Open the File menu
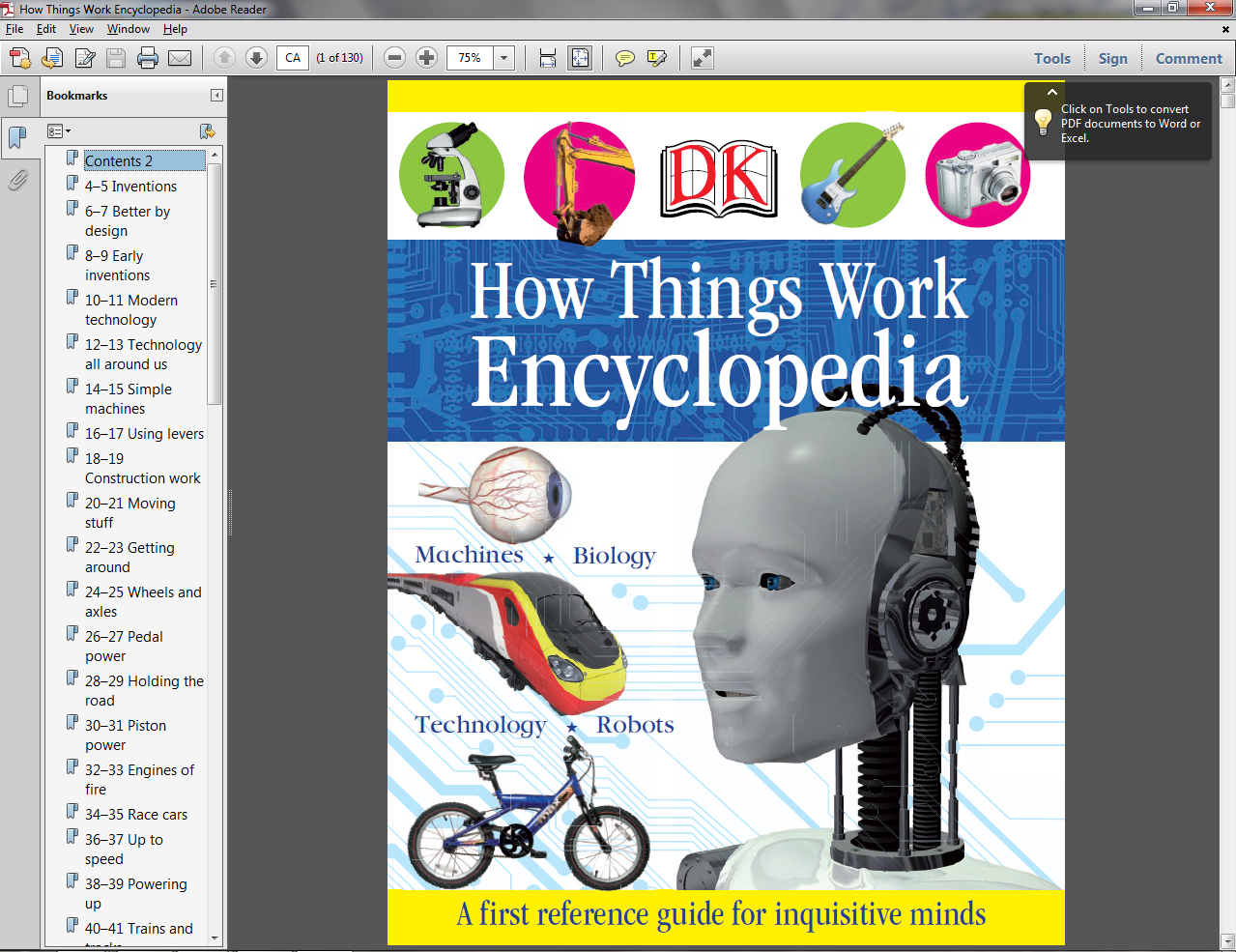Viewport: 1236px width, 952px height. pos(14,29)
